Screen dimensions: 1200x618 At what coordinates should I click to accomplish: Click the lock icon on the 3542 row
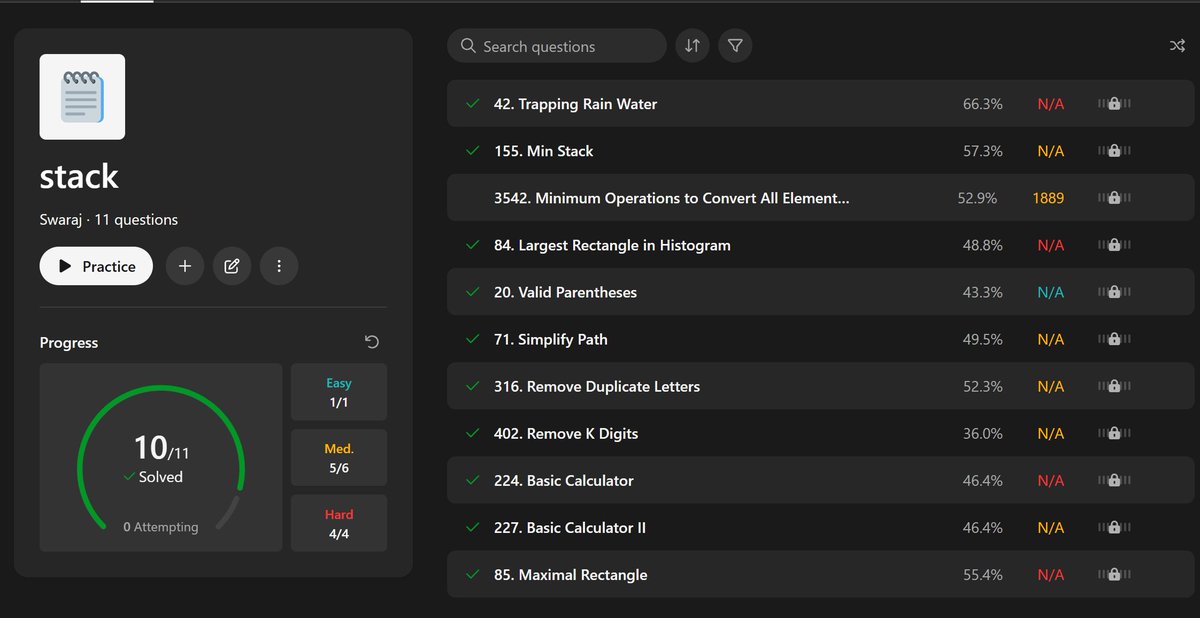1114,197
